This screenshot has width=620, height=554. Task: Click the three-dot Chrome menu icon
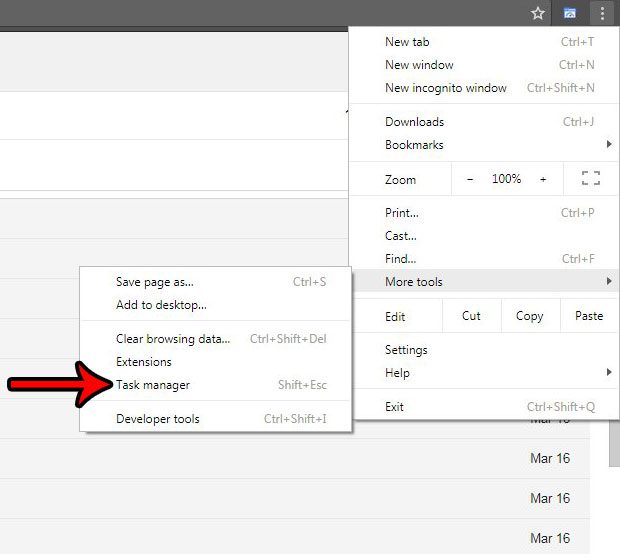coord(601,13)
